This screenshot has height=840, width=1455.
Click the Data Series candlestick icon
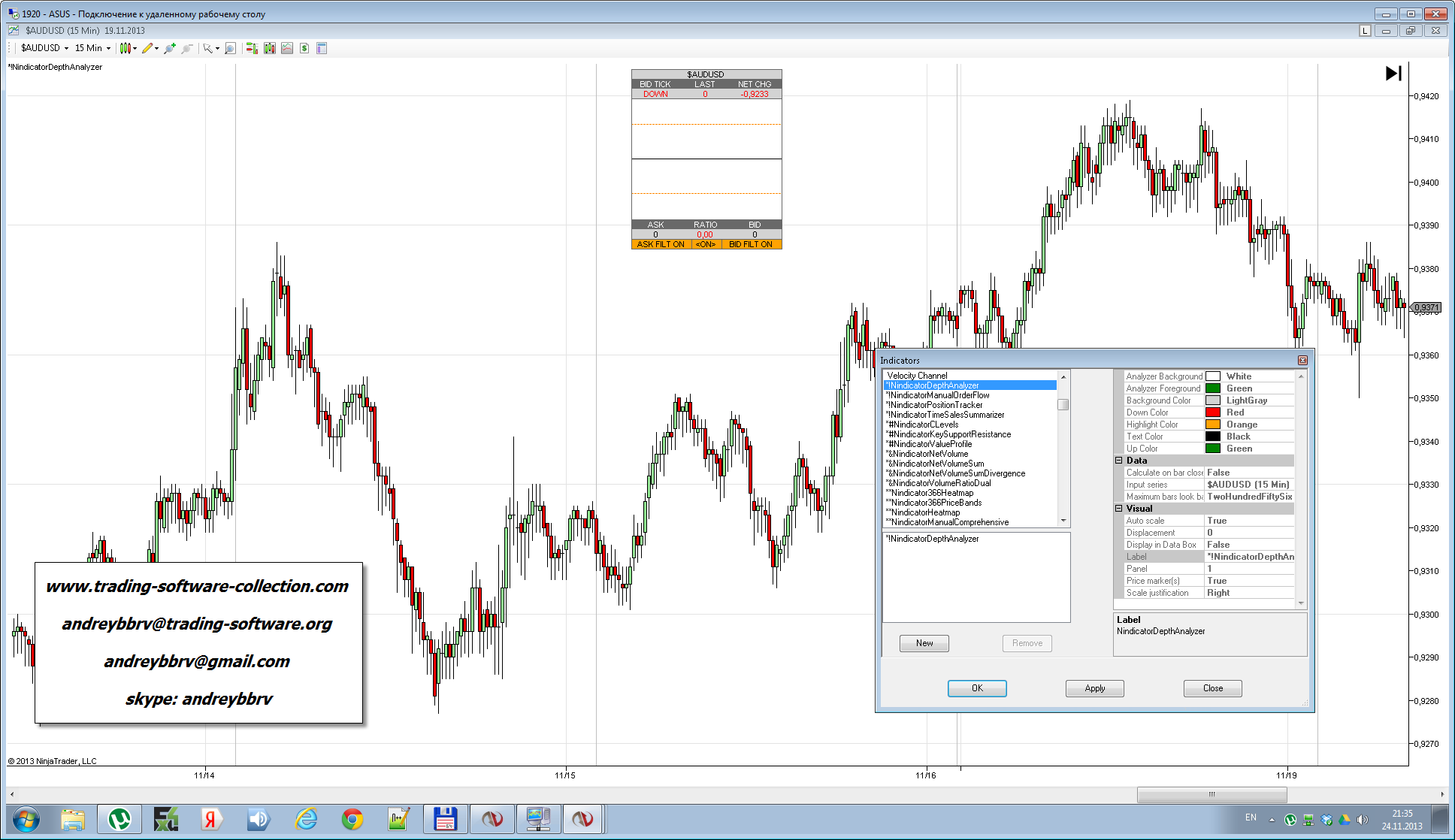pos(269,48)
